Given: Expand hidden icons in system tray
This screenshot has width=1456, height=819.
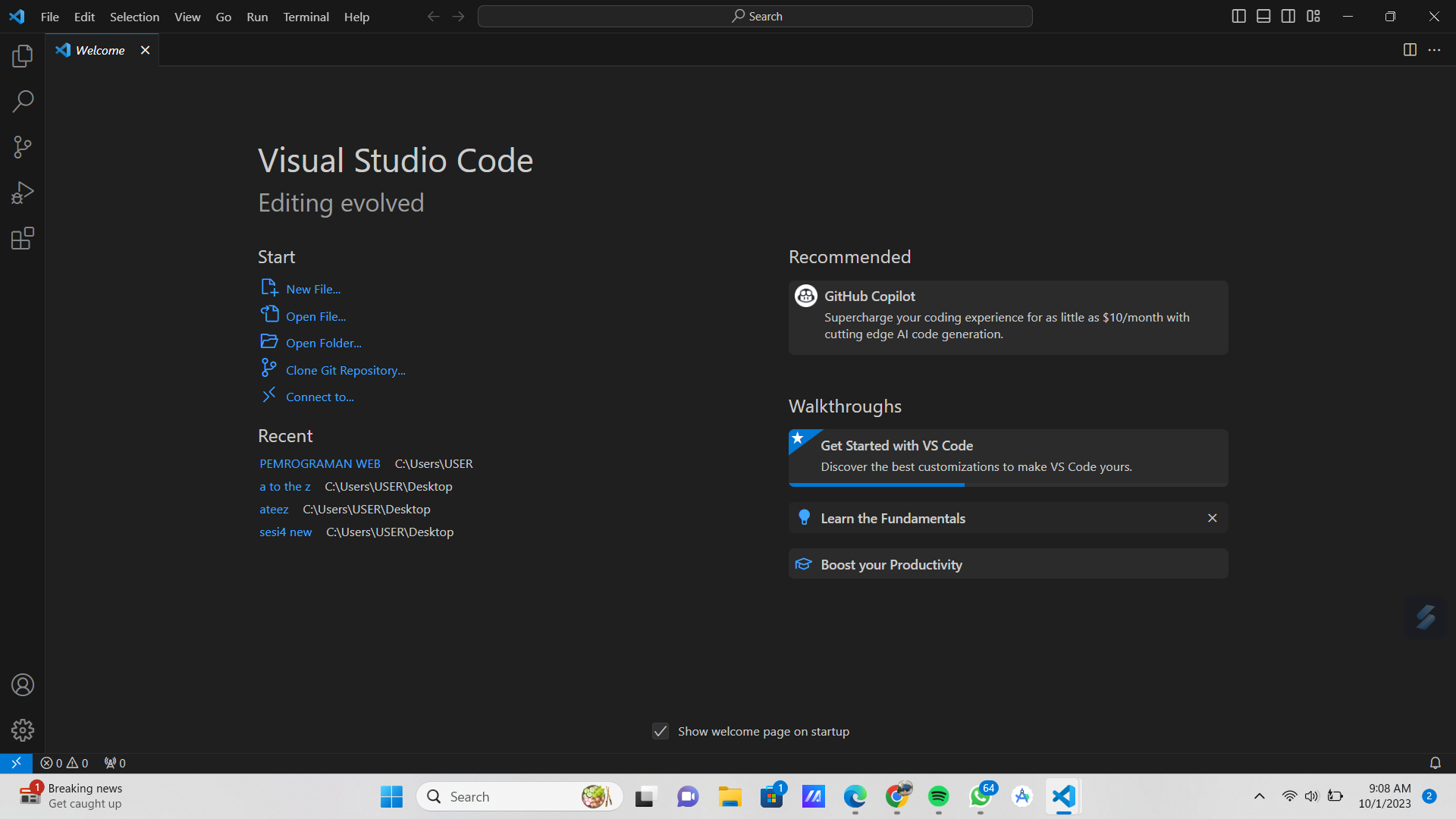Looking at the screenshot, I should [1260, 796].
